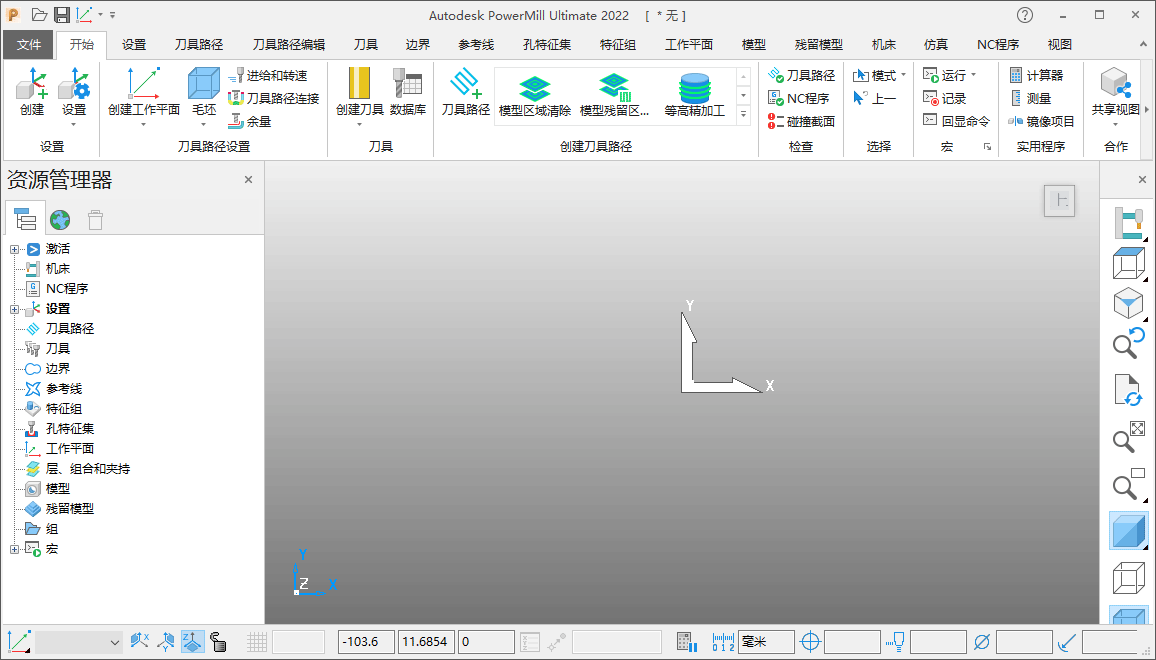The width and height of the screenshot is (1156, 660).
Task: Expand the 宏 tree node
Action: [14, 549]
